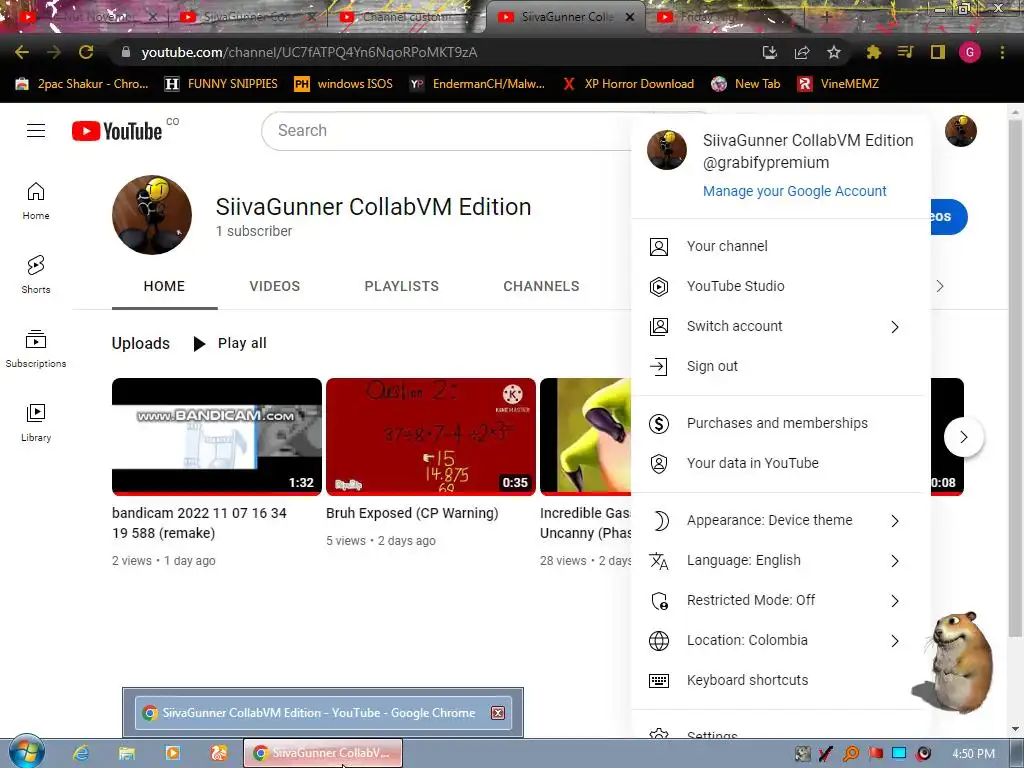Click the channel profile picture
This screenshot has height=768, width=1024.
[x=152, y=215]
